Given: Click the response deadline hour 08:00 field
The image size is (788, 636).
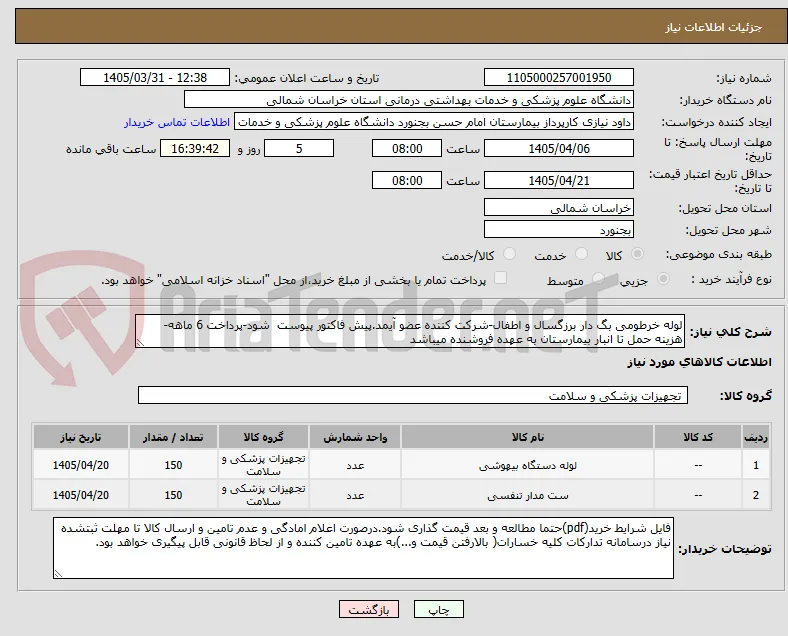Looking at the screenshot, I should [407, 149].
